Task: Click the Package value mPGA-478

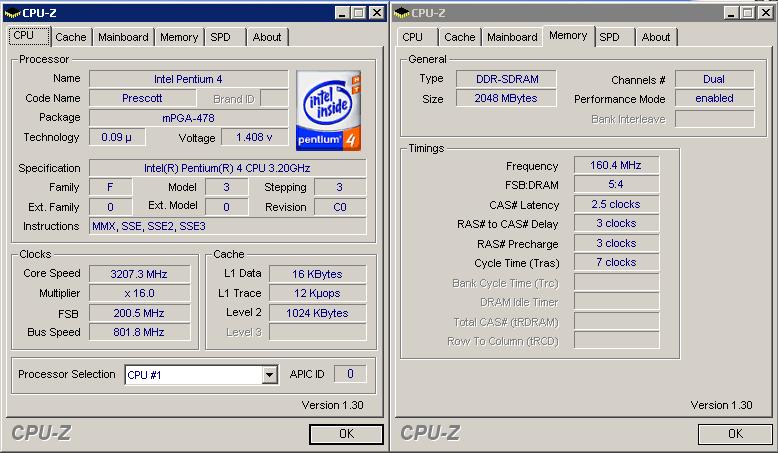Action: (189, 118)
